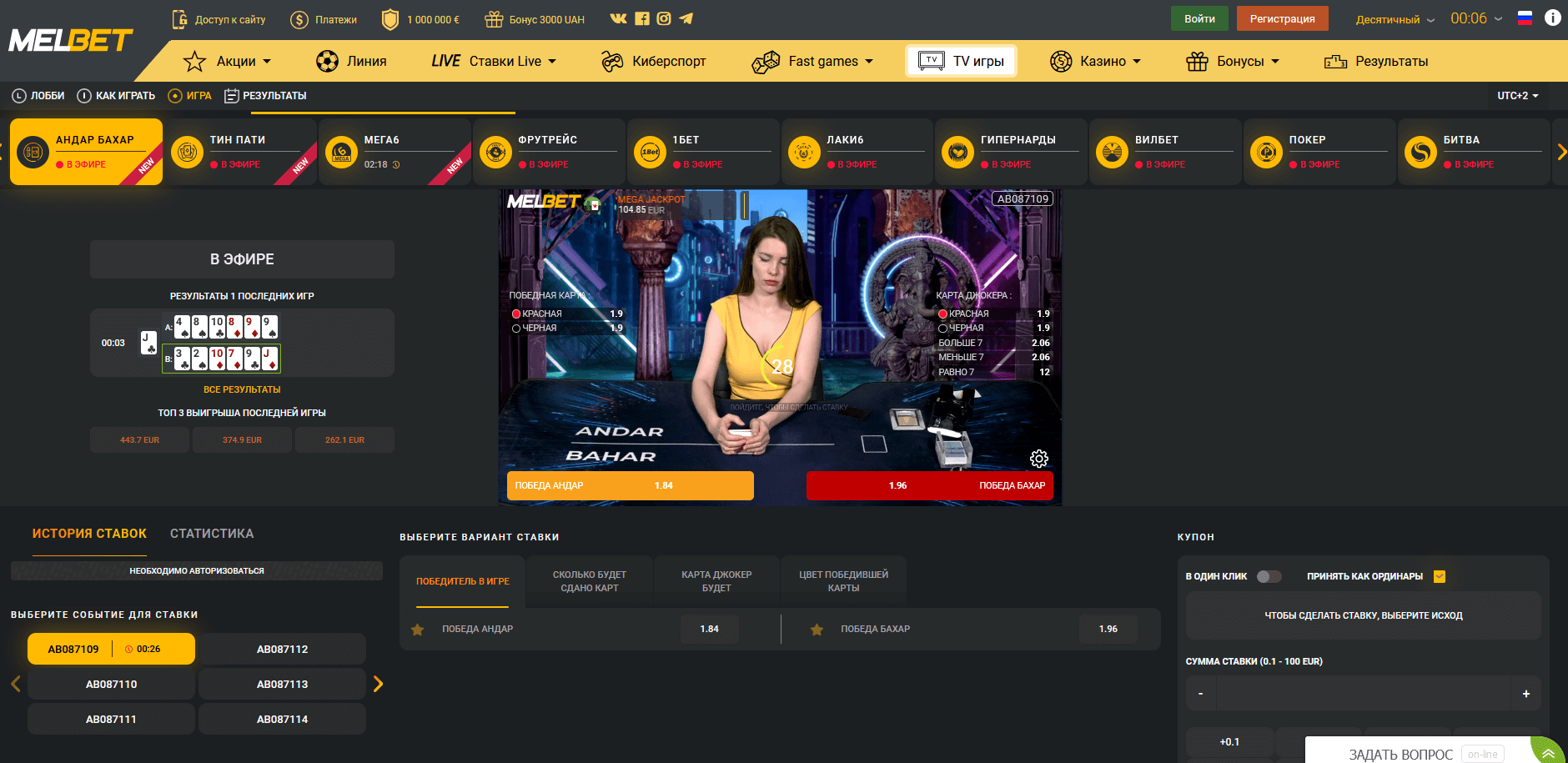Click the Регистрация button
Image resolution: width=1568 pixels, height=763 pixels.
[1282, 18]
